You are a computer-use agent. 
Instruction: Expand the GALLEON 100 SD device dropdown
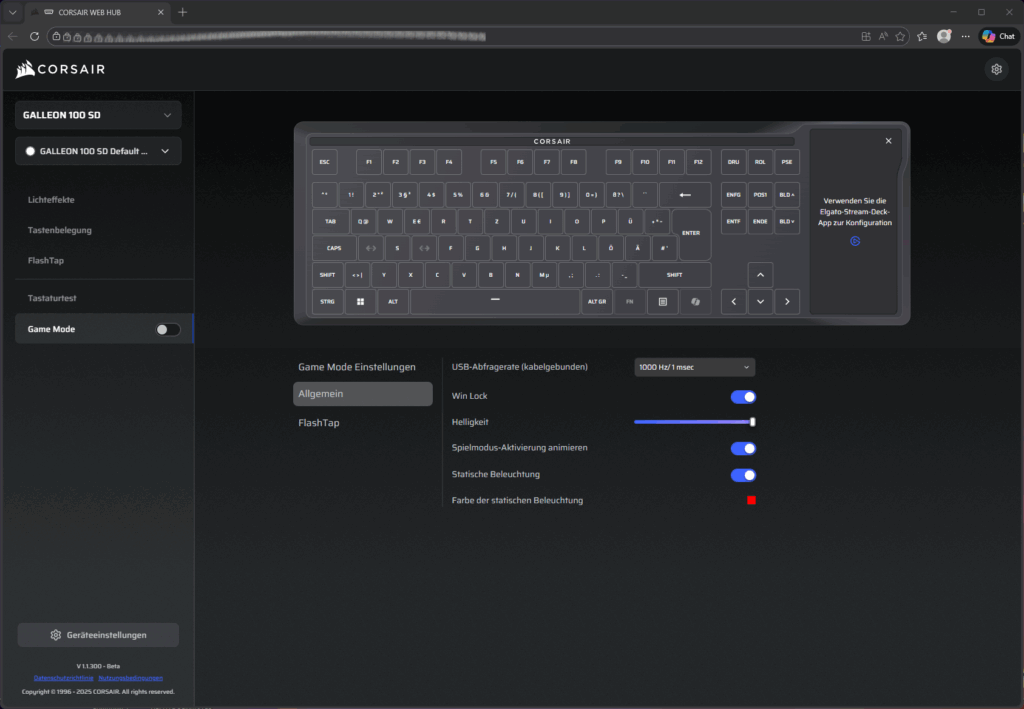(x=98, y=115)
